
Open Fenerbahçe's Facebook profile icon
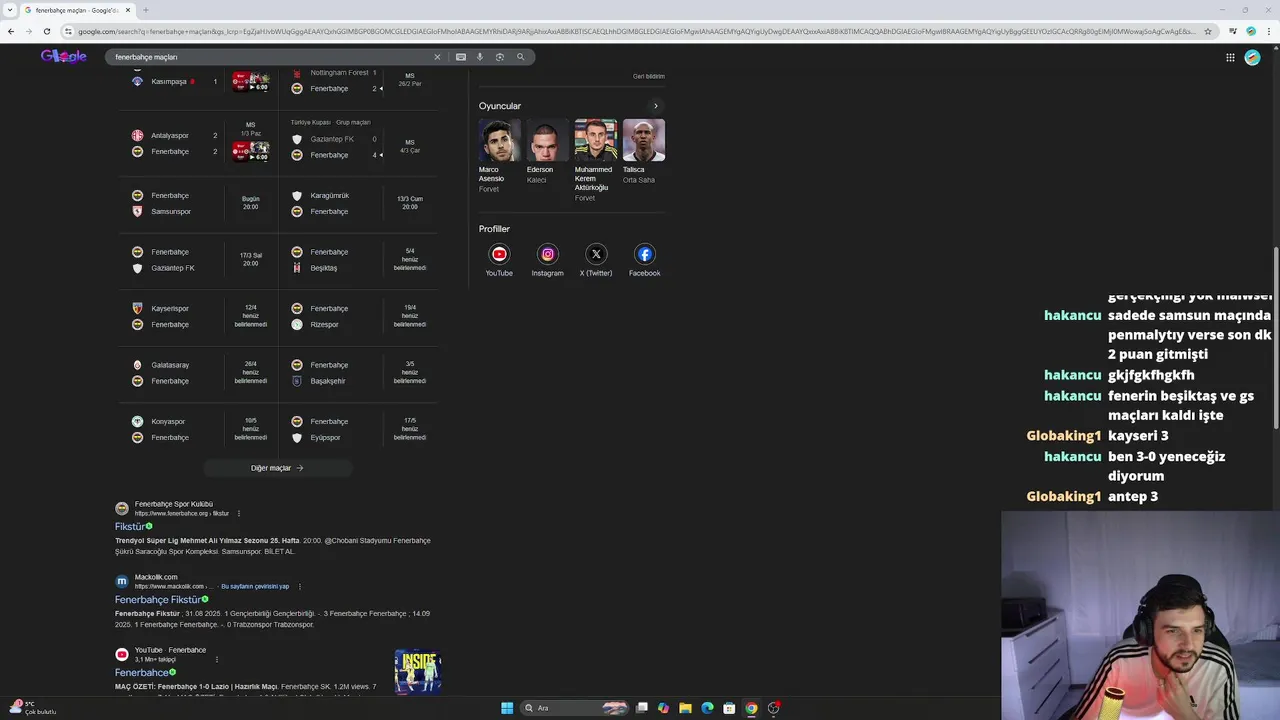coord(644,254)
